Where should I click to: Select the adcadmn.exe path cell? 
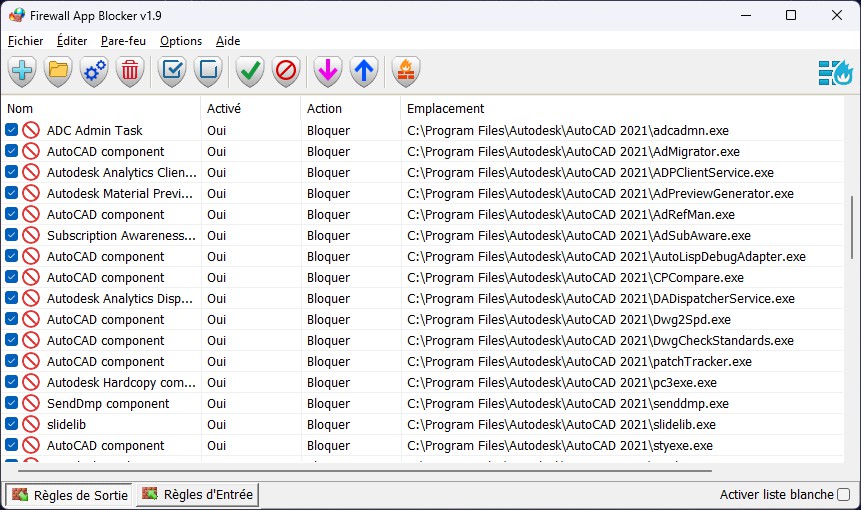568,131
